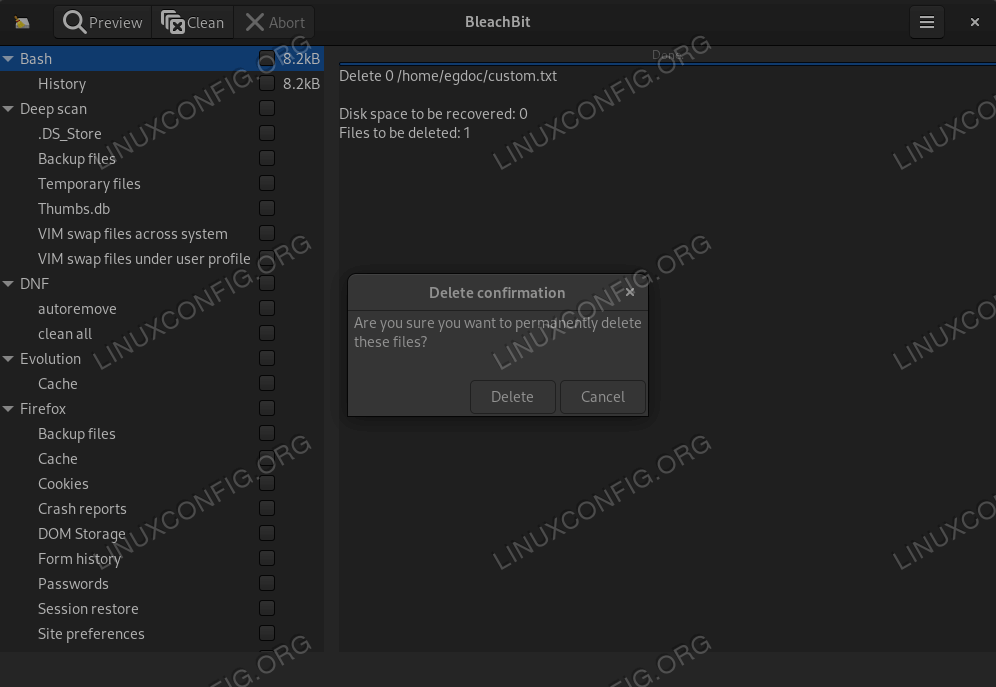
Task: Select the Session restore row
Action: [x=162, y=608]
